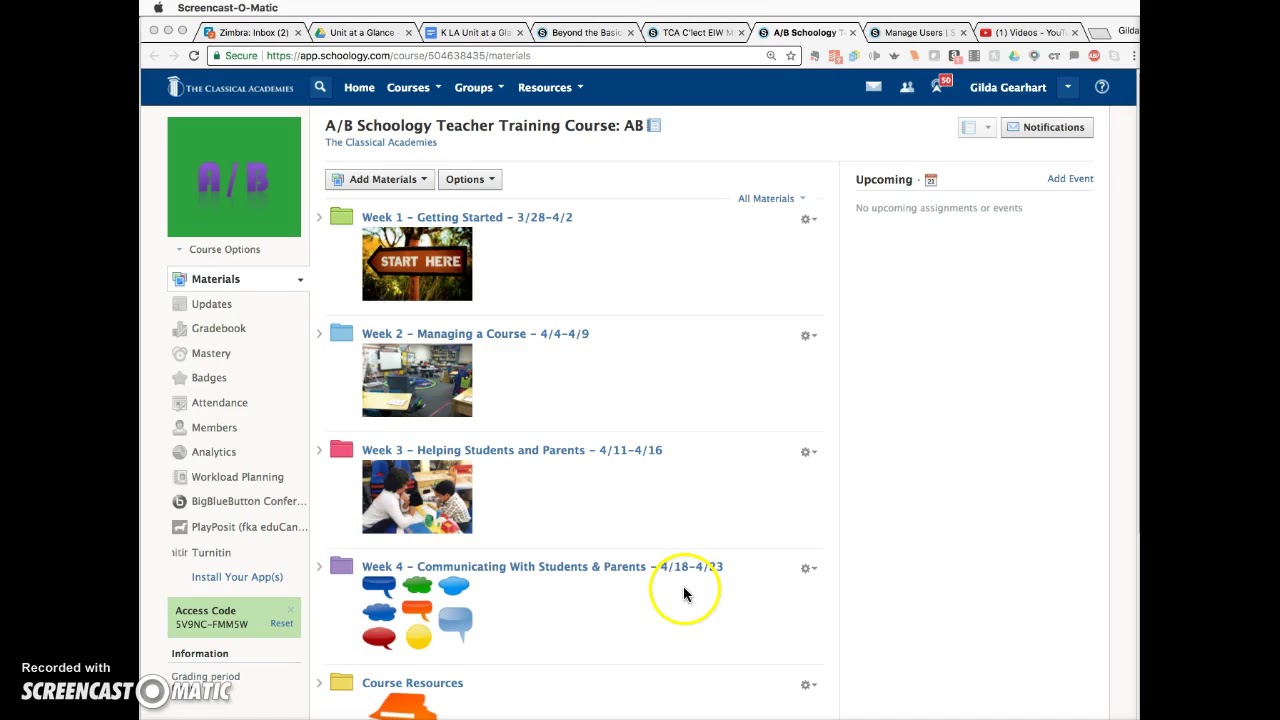The width and height of the screenshot is (1280, 720).
Task: Open the Start Here thumbnail image
Action: 417,264
